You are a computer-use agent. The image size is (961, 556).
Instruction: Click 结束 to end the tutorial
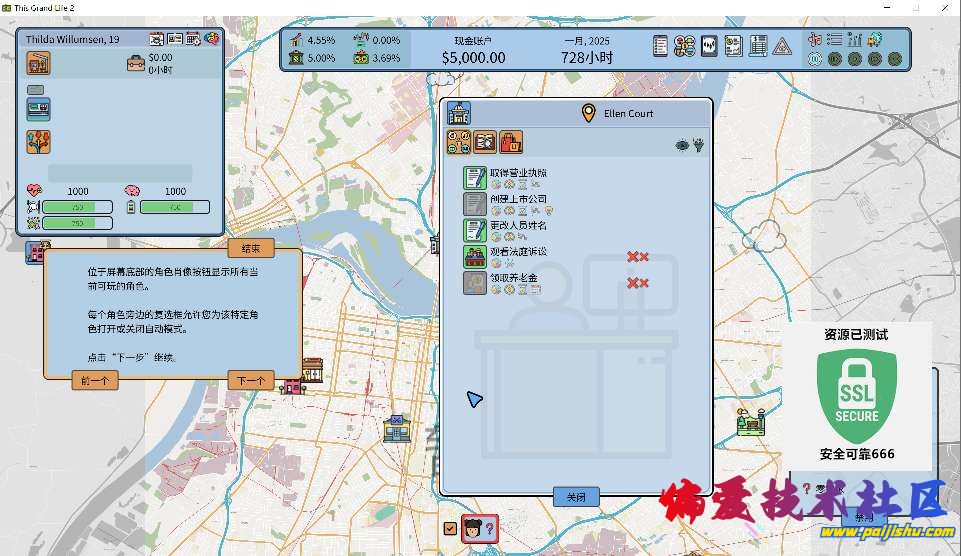coord(250,248)
